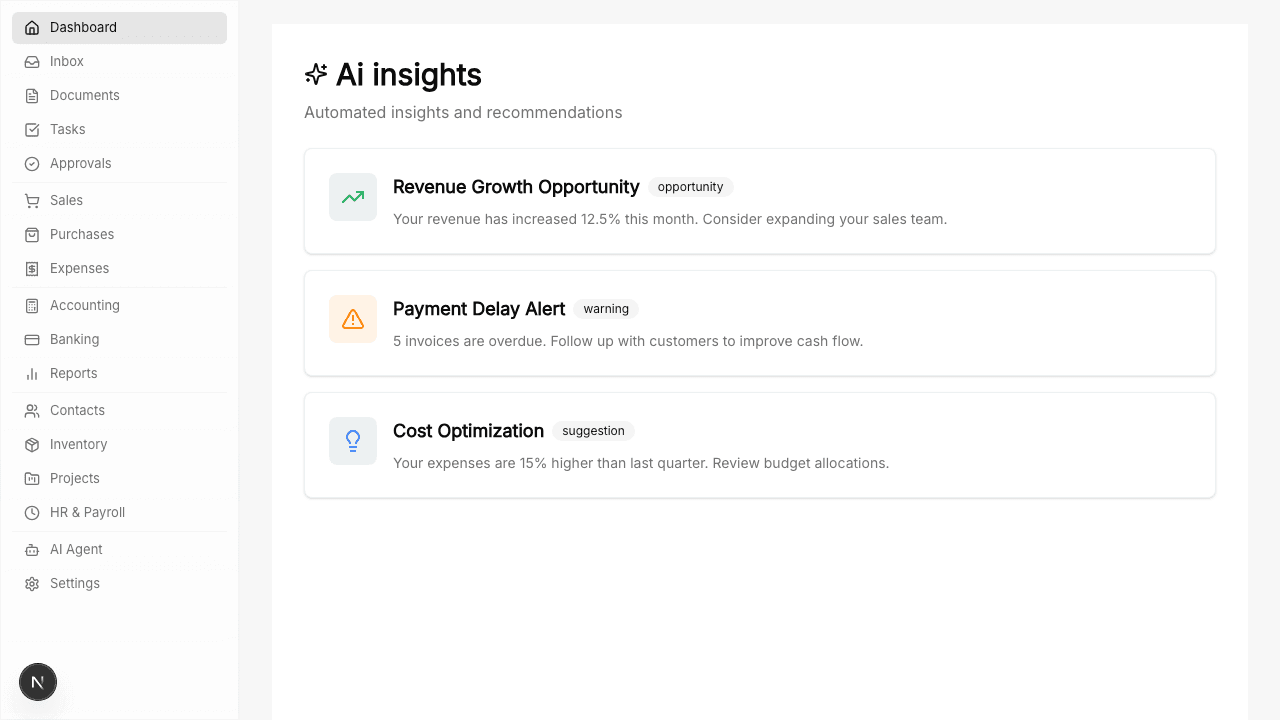Navigate to HR & Payroll
This screenshot has height=720, width=1280.
tap(88, 513)
